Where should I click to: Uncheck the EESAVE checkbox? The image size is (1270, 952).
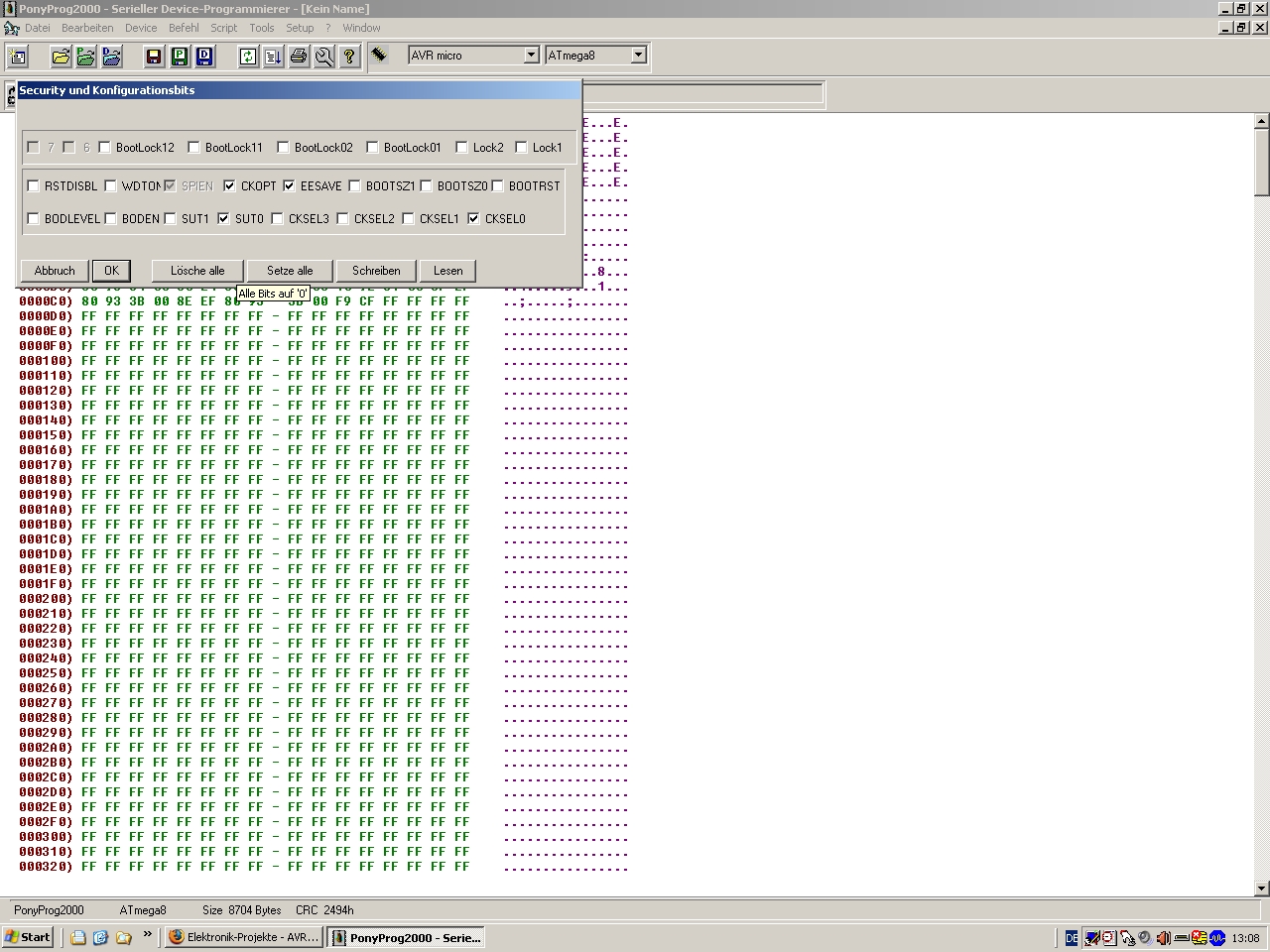289,185
